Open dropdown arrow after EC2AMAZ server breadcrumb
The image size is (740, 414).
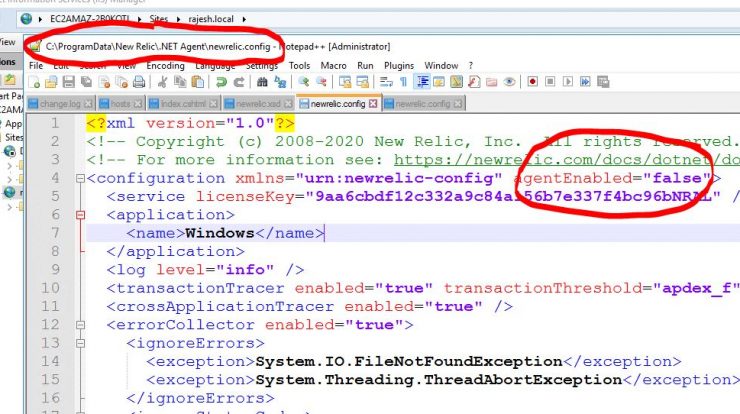(x=140, y=19)
